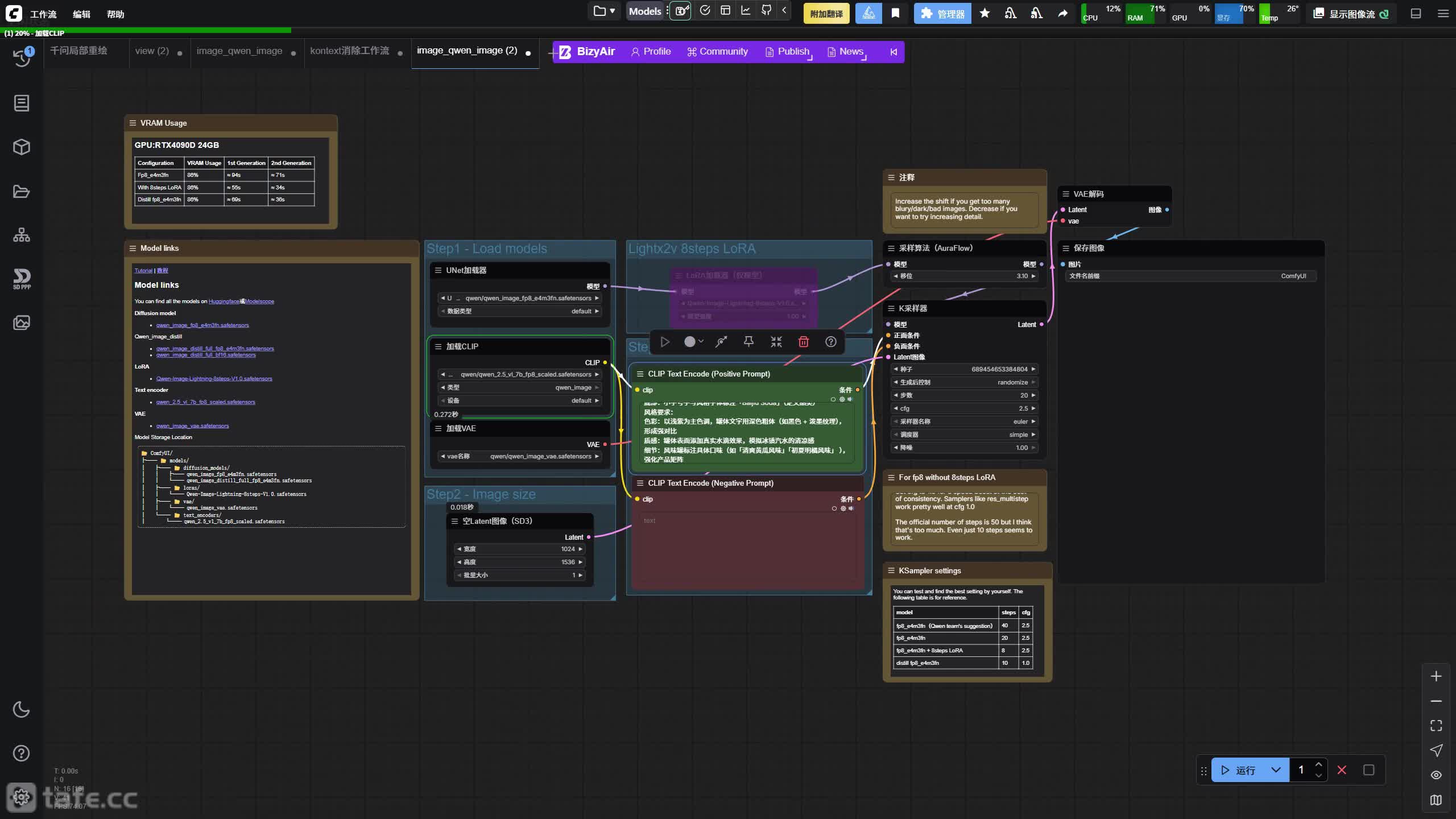Click the bypass icon in node toolbox
This screenshot has height=819, width=1456.
pos(721,342)
